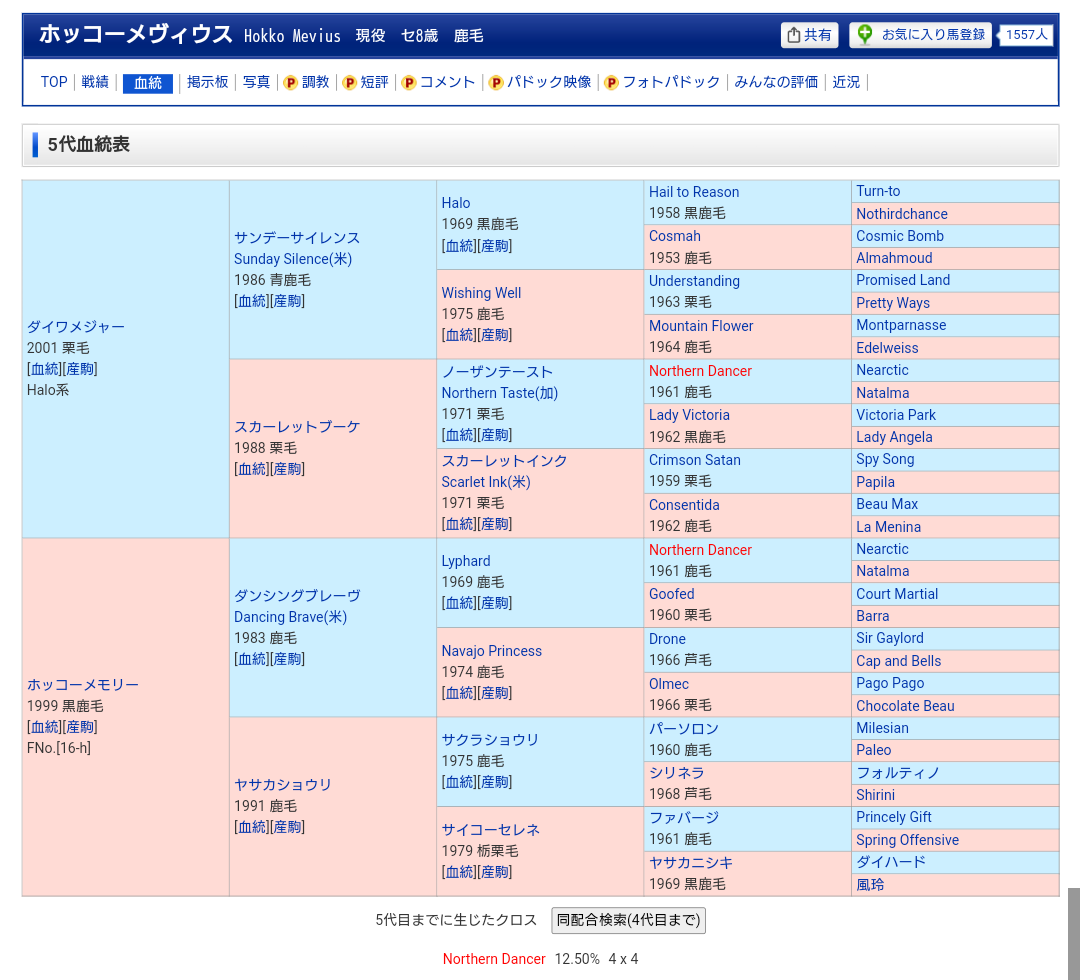Click the 1557人 favorite count badge
The height and width of the screenshot is (980, 1080).
pos(1026,35)
